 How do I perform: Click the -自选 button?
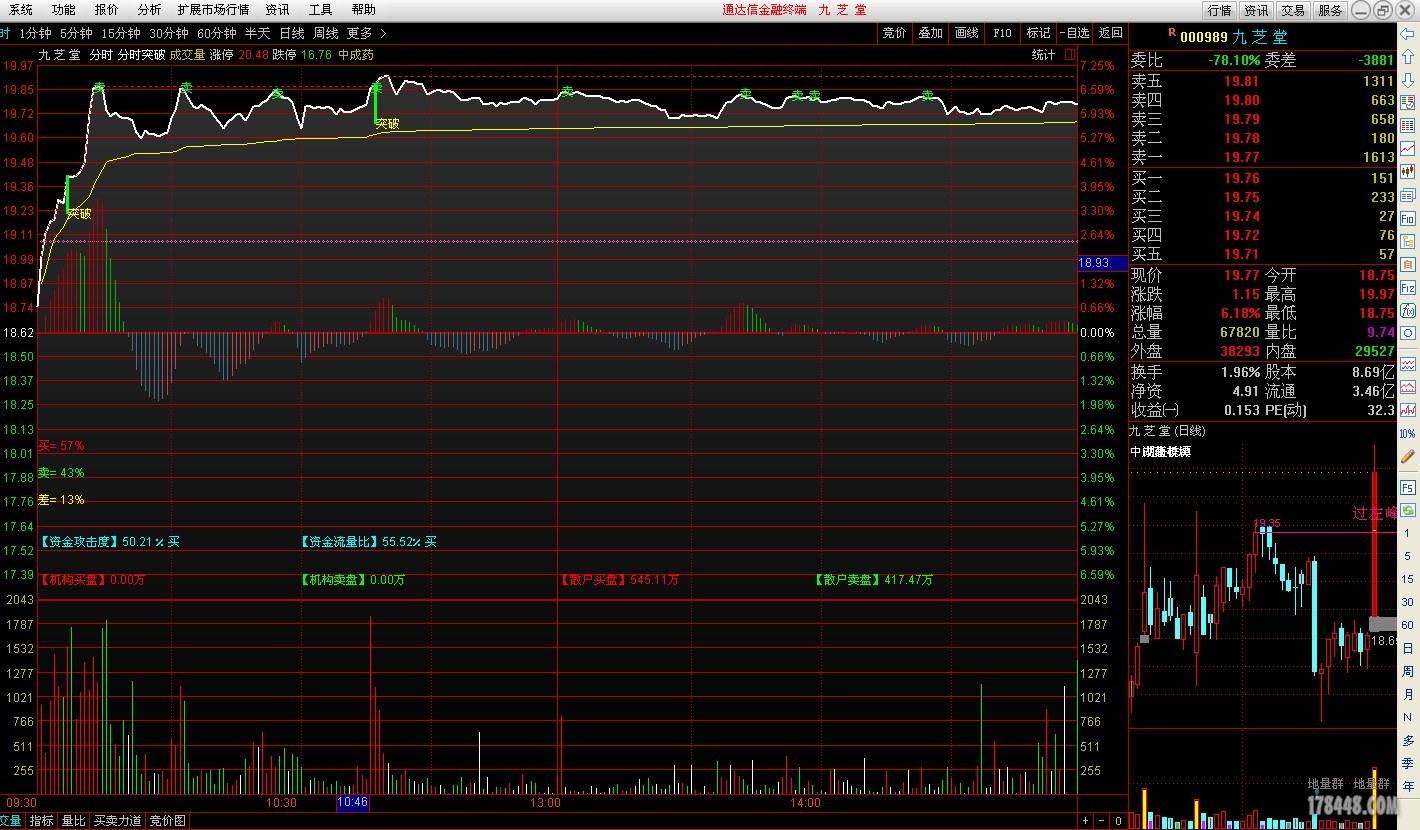[x=1075, y=33]
